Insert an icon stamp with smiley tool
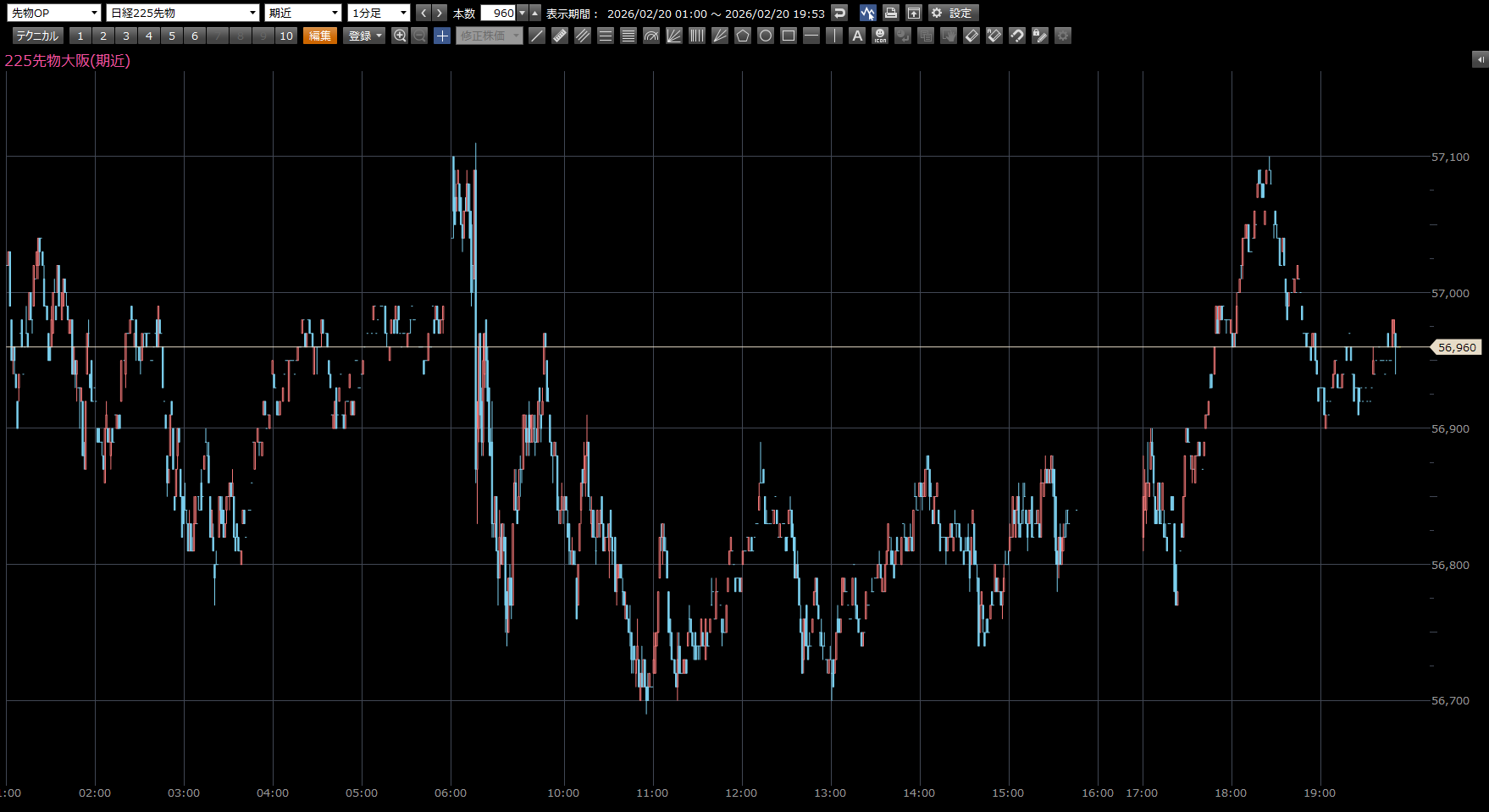1489x812 pixels. [x=880, y=36]
